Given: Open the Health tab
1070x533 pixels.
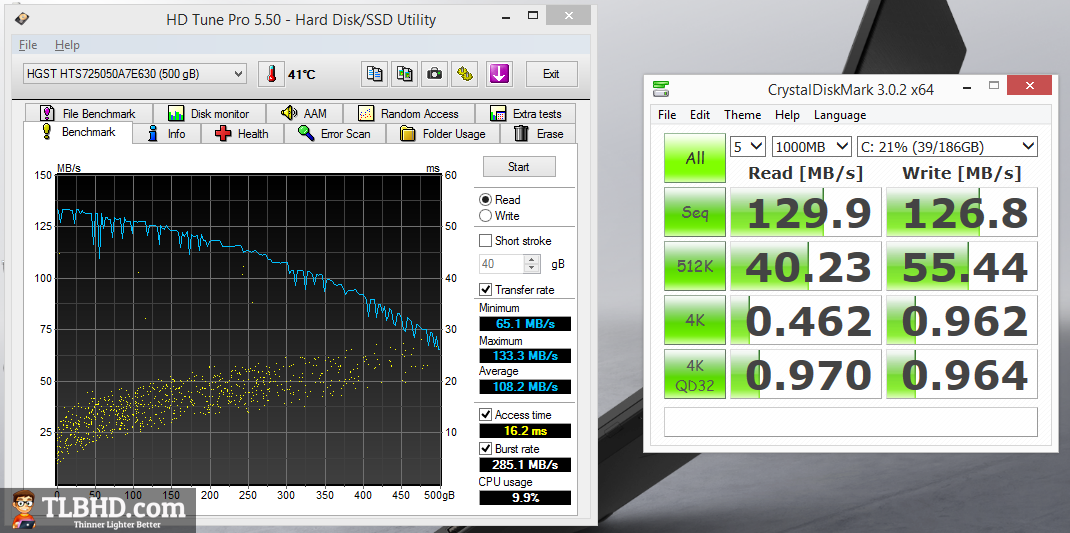Looking at the screenshot, I should pos(242,134).
